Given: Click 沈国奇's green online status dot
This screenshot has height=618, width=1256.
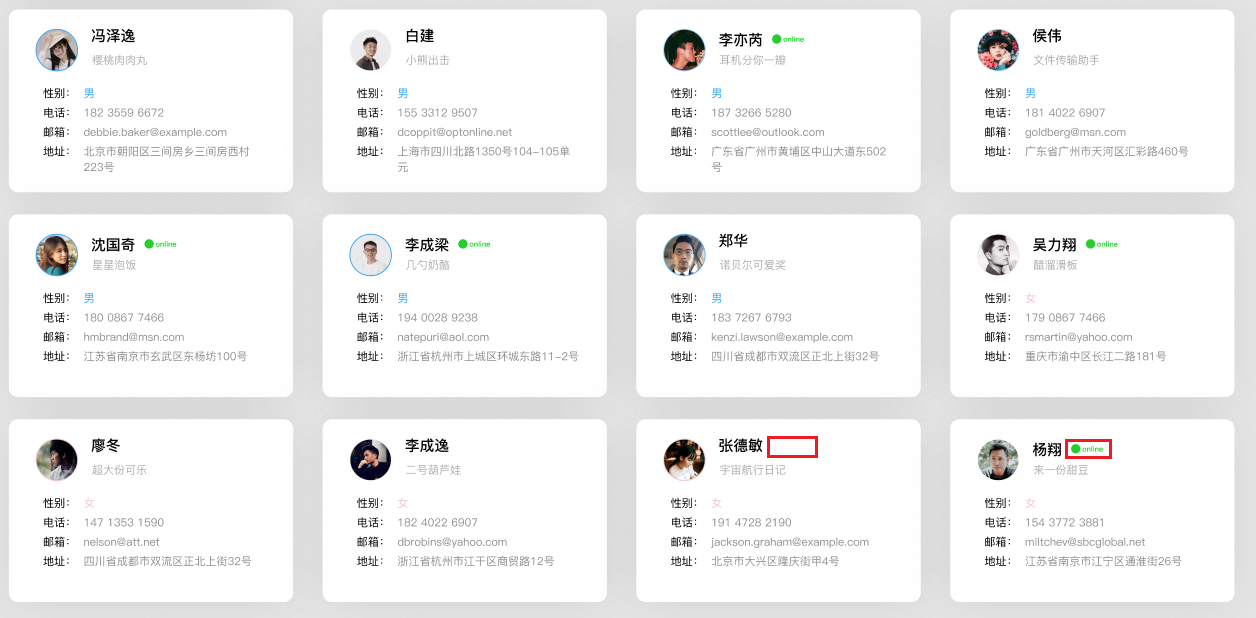Looking at the screenshot, I should pyautogui.click(x=150, y=244).
